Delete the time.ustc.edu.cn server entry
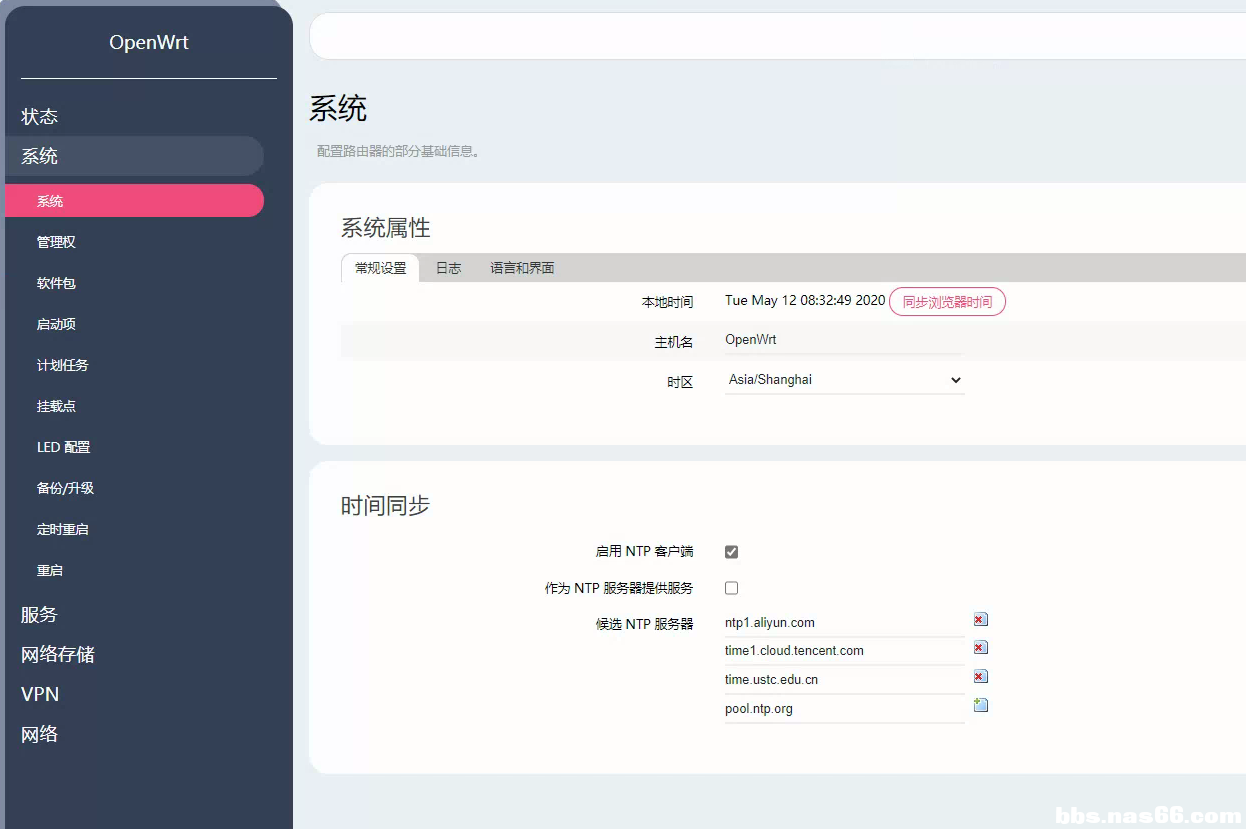 [x=980, y=677]
